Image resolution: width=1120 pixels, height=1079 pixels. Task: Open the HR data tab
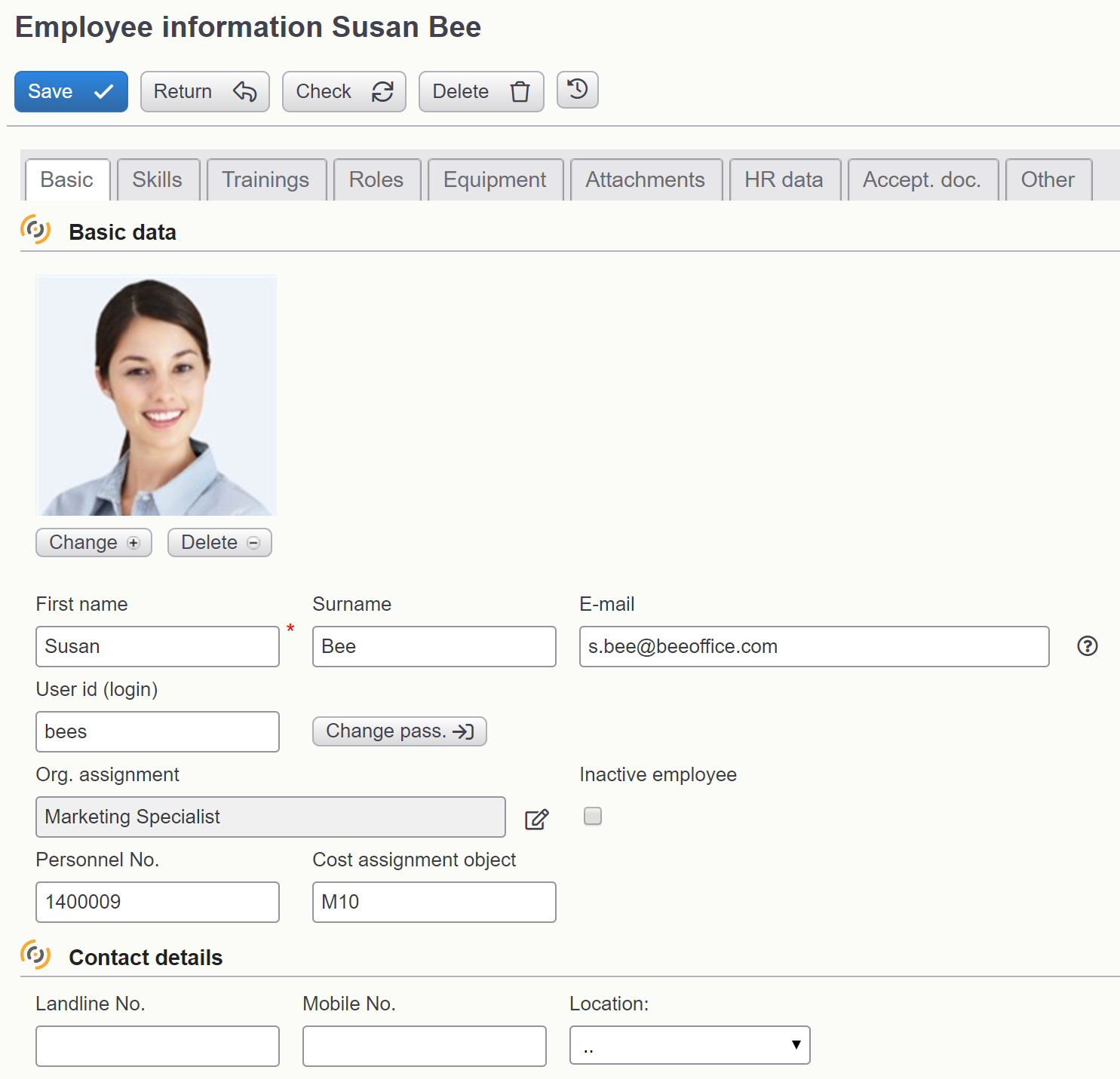tap(784, 180)
